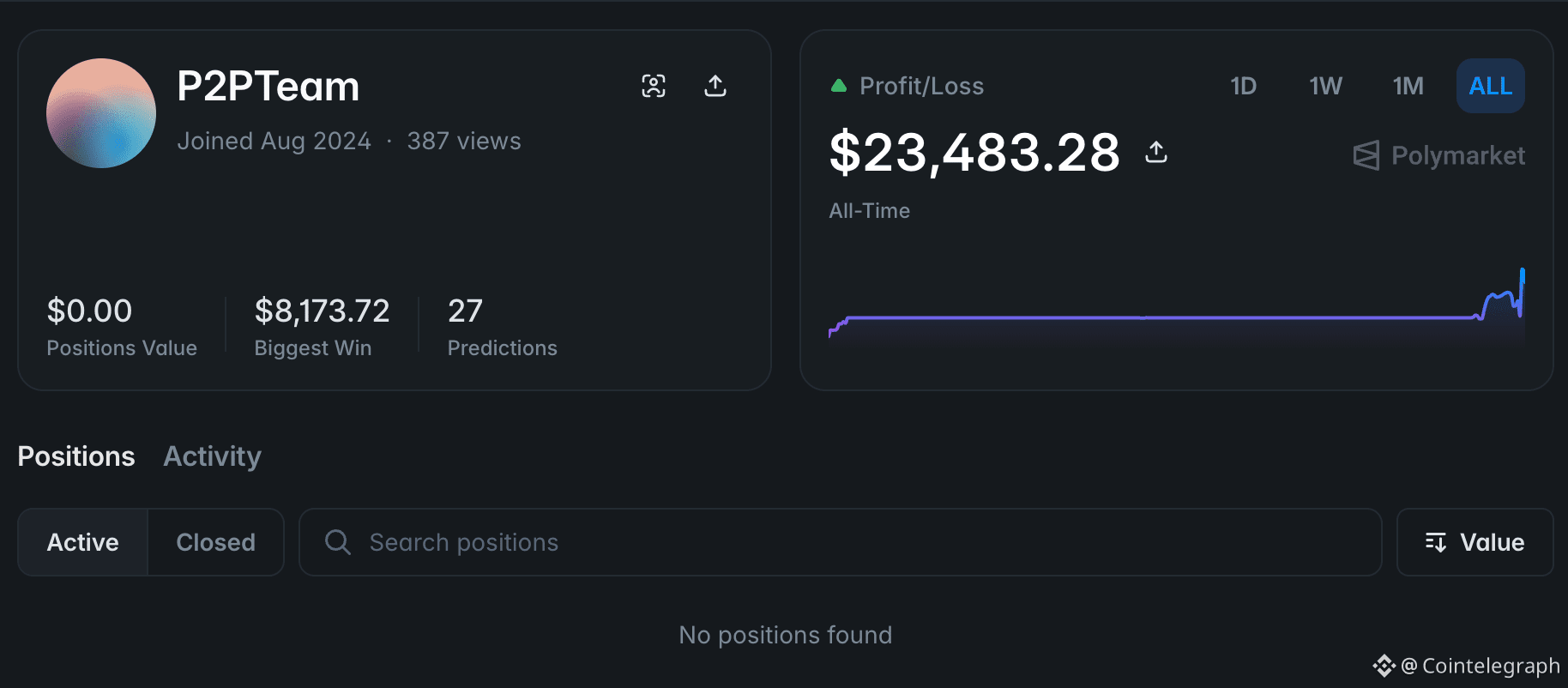Viewport: 1568px width, 688px height.
Task: Click the P2PTeam gradient avatar
Action: coord(101,113)
